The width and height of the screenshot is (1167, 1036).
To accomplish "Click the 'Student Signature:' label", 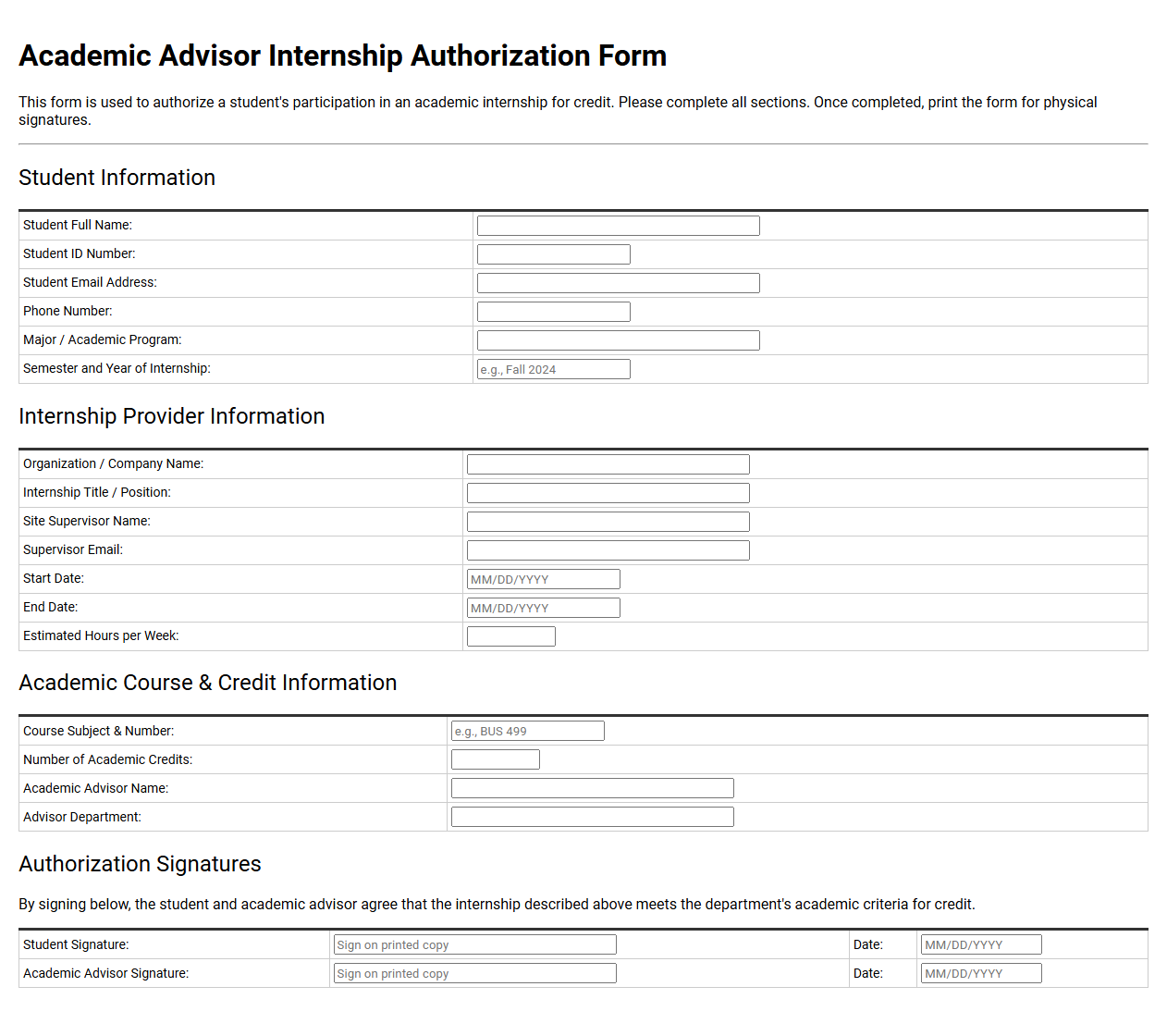I will 76,944.
